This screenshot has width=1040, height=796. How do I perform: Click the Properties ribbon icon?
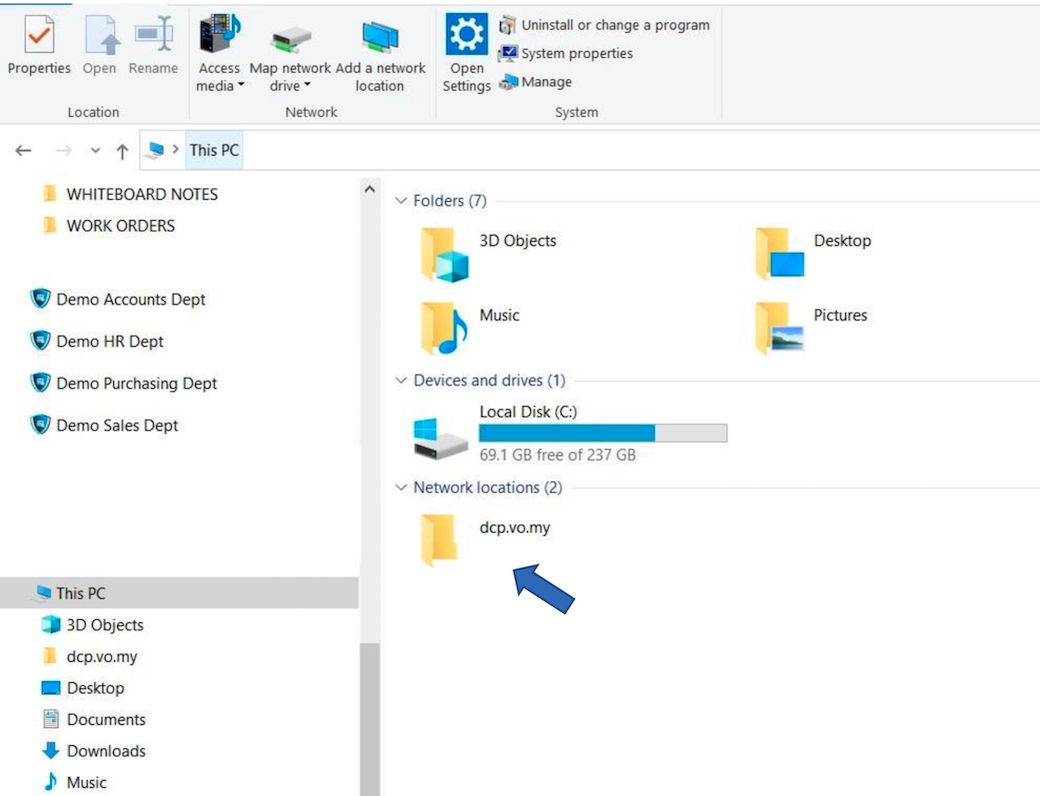tap(39, 36)
